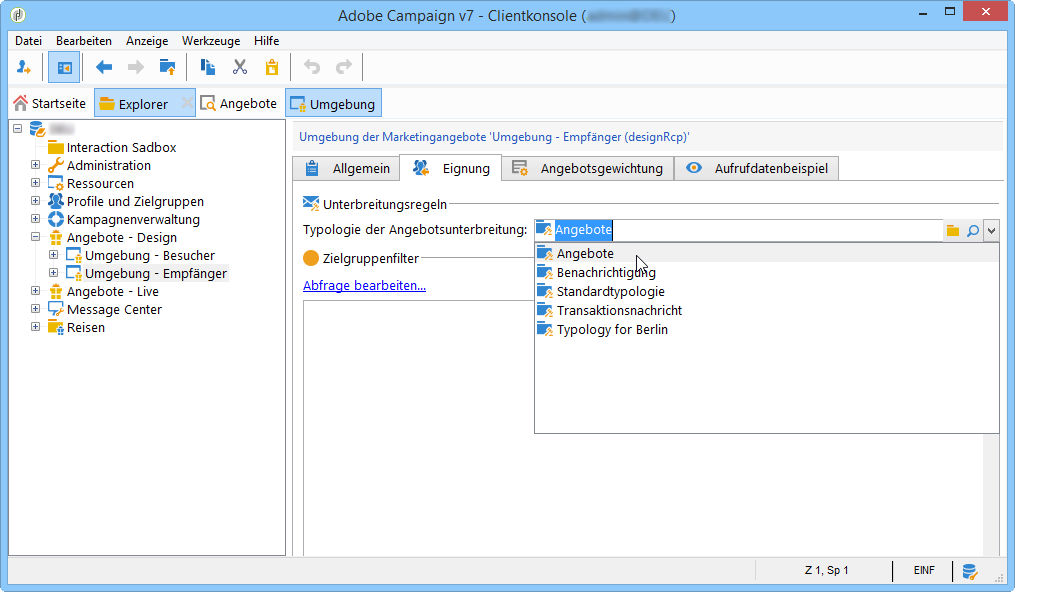Expand the Ressourcen tree node
Image resolution: width=1039 pixels, height=614 pixels.
pyautogui.click(x=36, y=183)
